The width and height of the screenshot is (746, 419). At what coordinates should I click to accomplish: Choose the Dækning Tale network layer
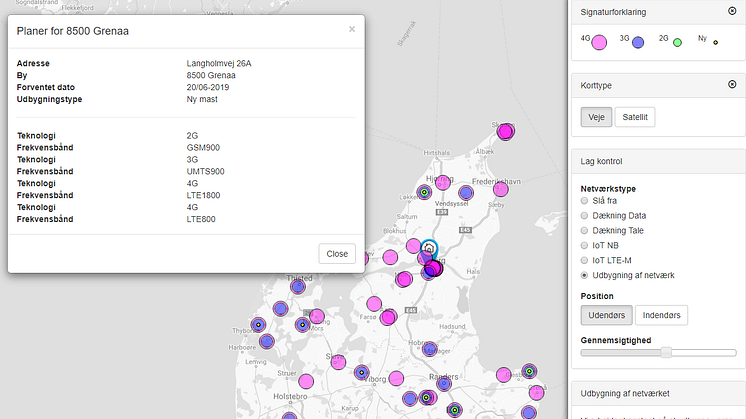click(586, 230)
